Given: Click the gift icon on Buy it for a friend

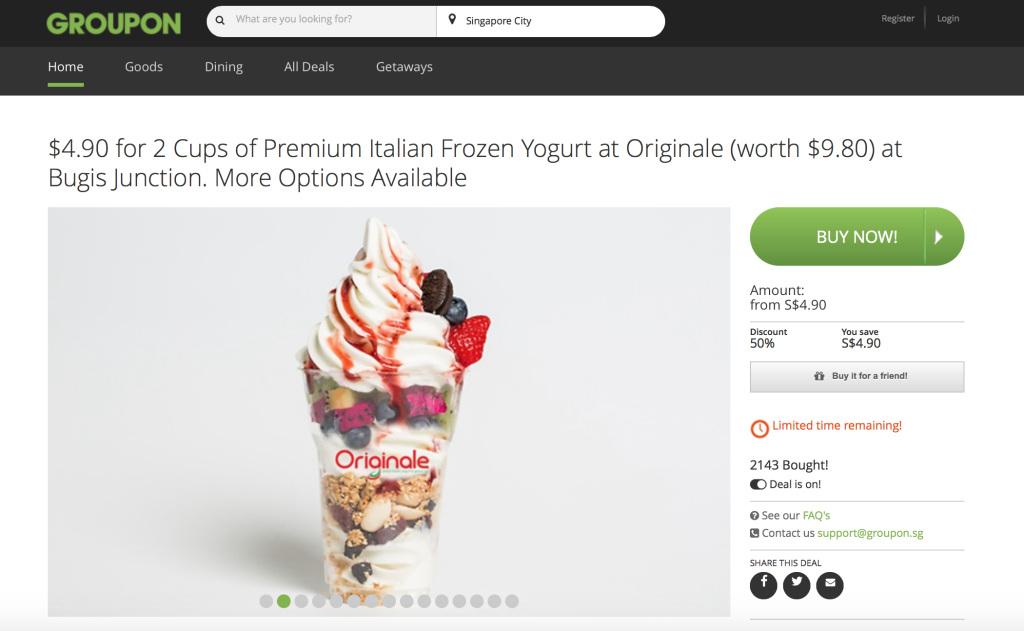Looking at the screenshot, I should click(819, 376).
